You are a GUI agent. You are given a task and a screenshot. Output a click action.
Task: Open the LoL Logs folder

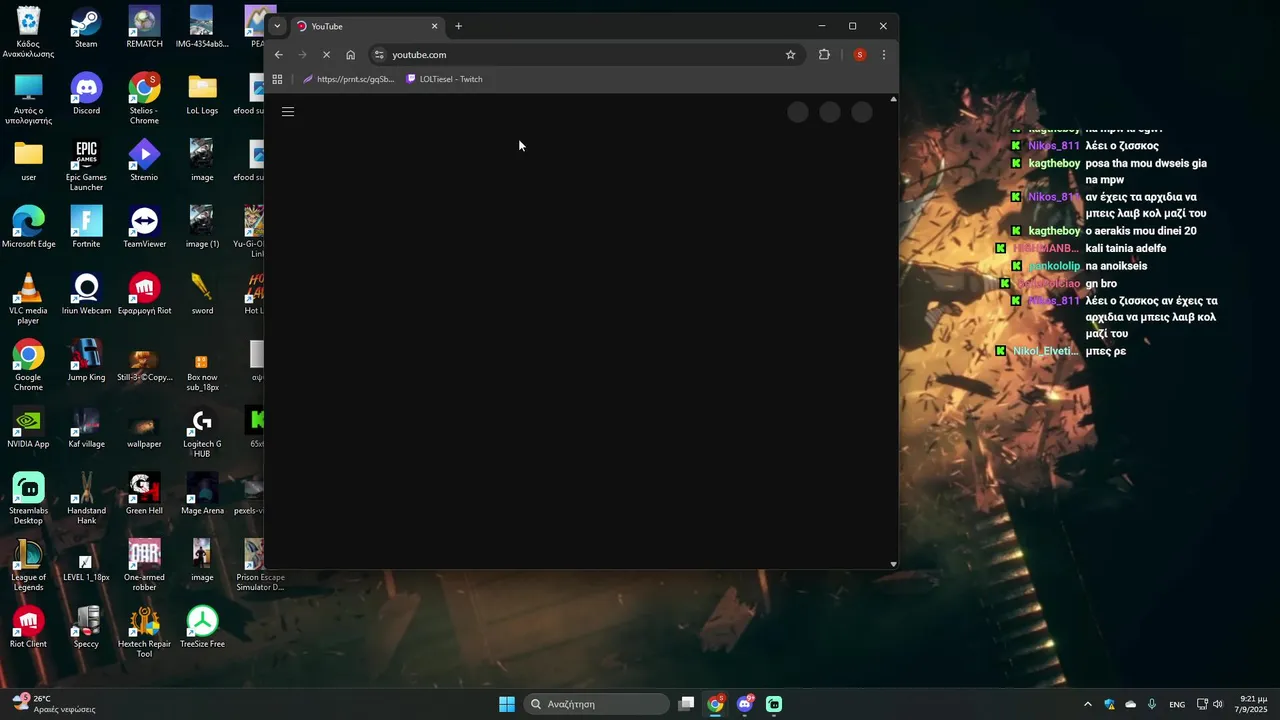(x=202, y=96)
